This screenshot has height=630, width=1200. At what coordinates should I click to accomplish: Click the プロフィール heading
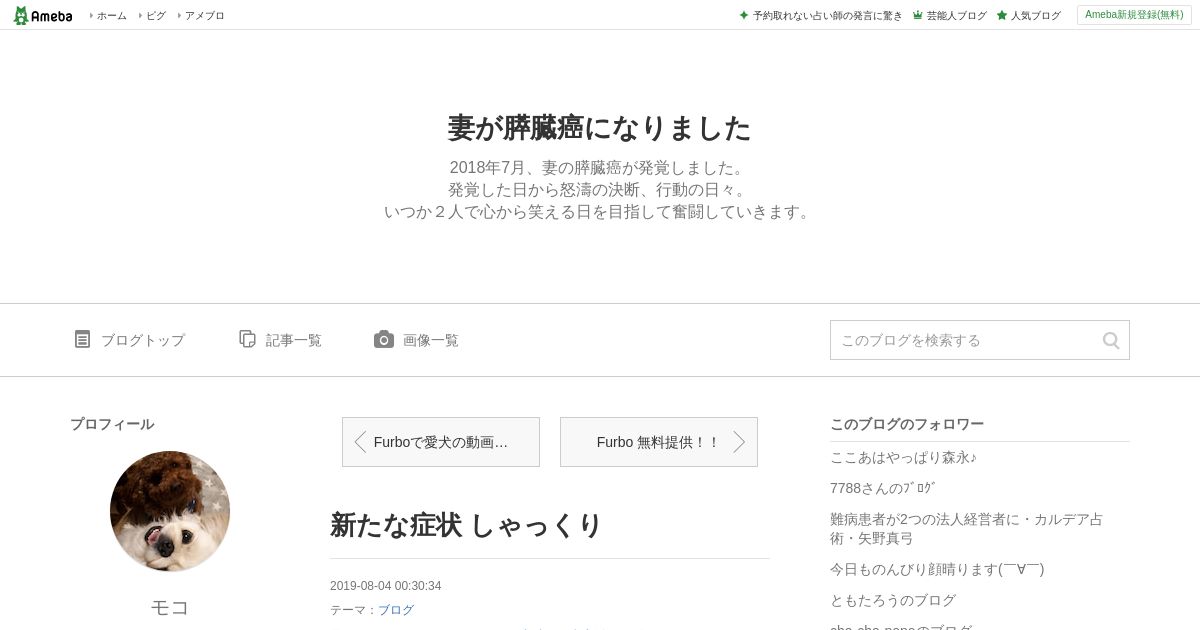(112, 424)
